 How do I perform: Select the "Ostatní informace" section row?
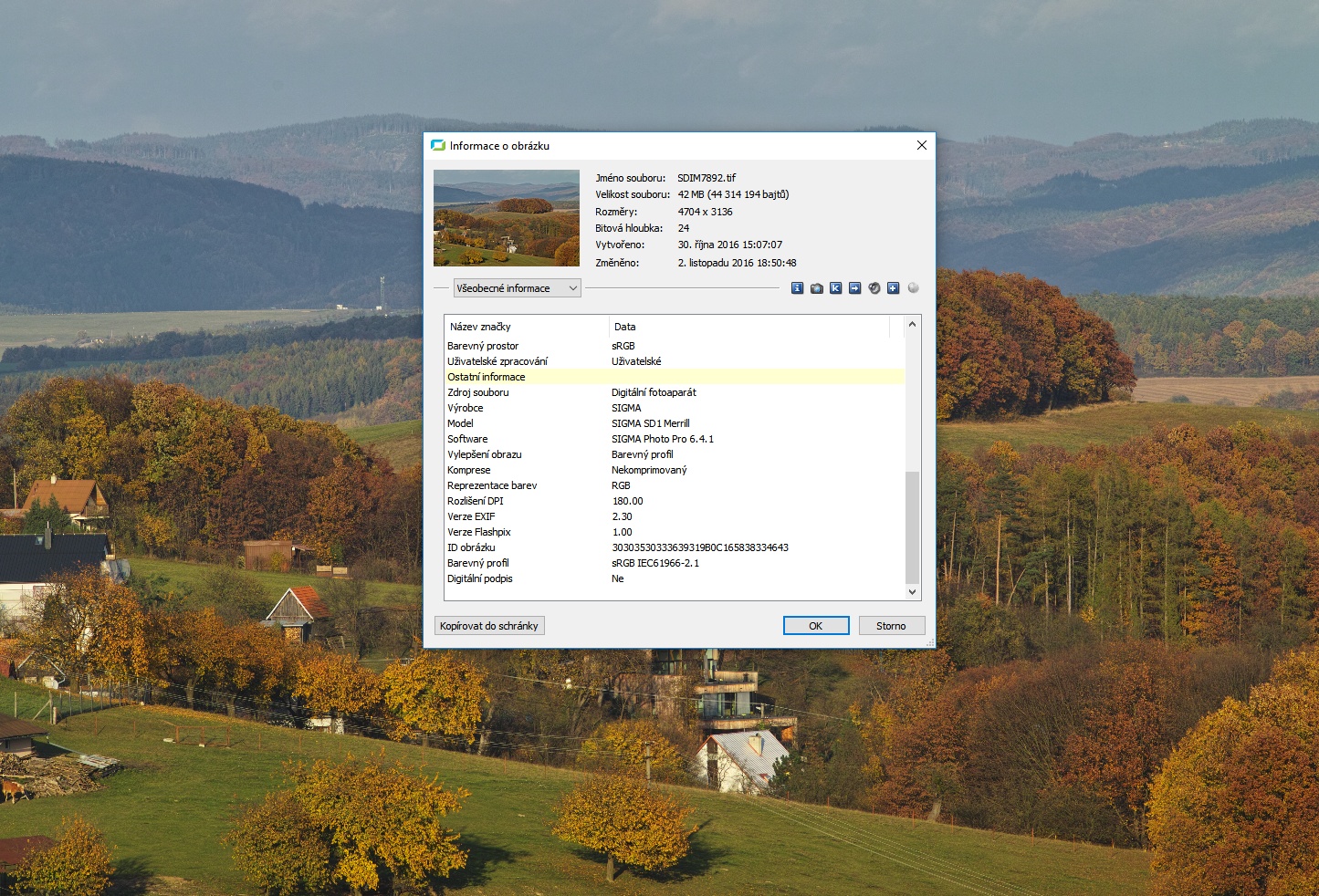[487, 377]
